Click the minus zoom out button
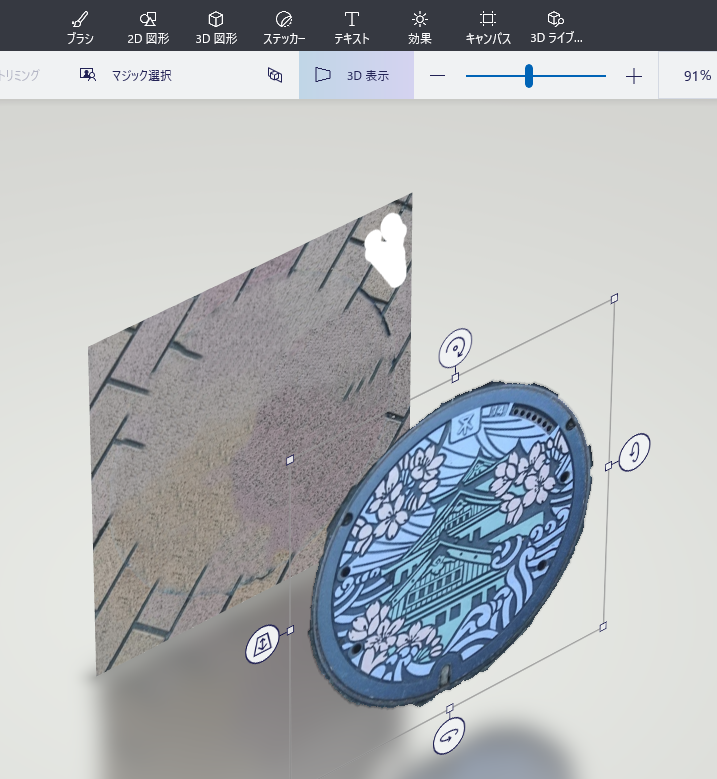717x779 pixels. (x=437, y=76)
